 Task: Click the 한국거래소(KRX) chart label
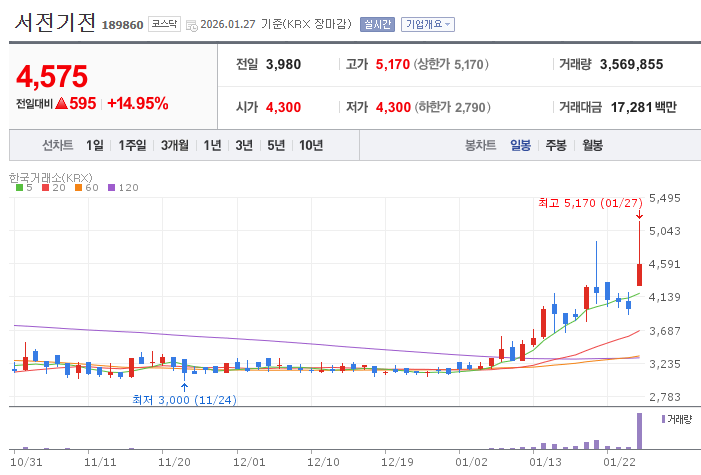pyautogui.click(x=51, y=178)
